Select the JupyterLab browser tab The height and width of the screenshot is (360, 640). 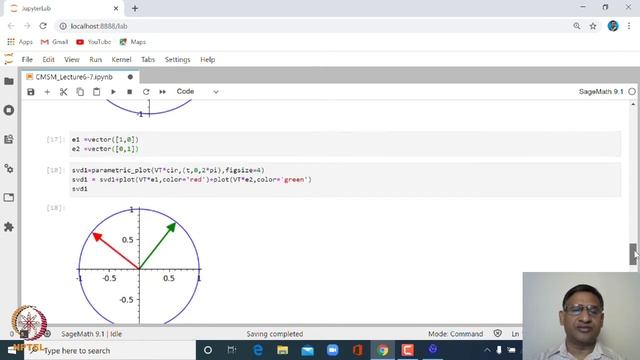tap(62, 8)
